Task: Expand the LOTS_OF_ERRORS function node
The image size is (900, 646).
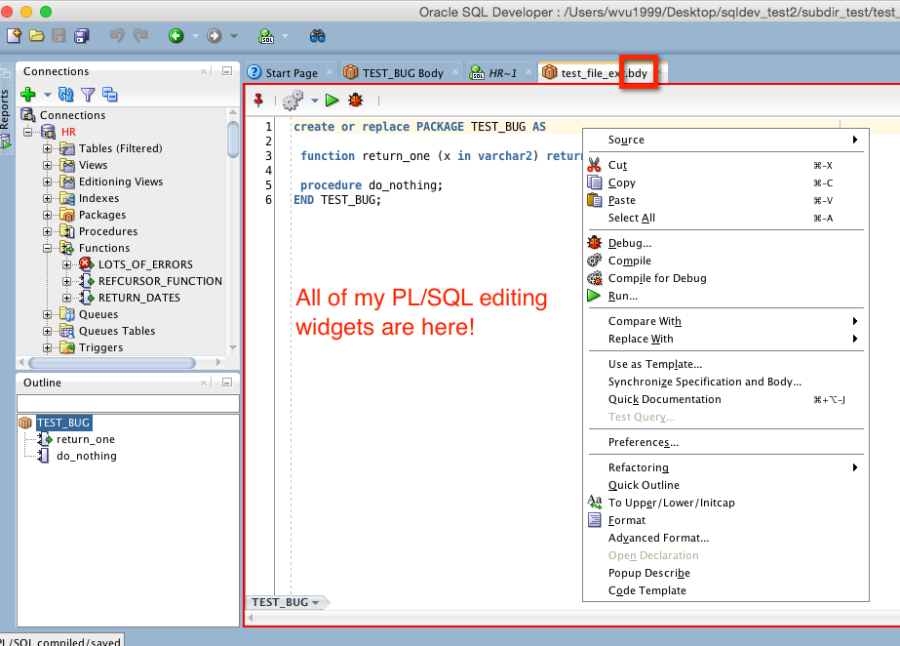Action: point(67,265)
